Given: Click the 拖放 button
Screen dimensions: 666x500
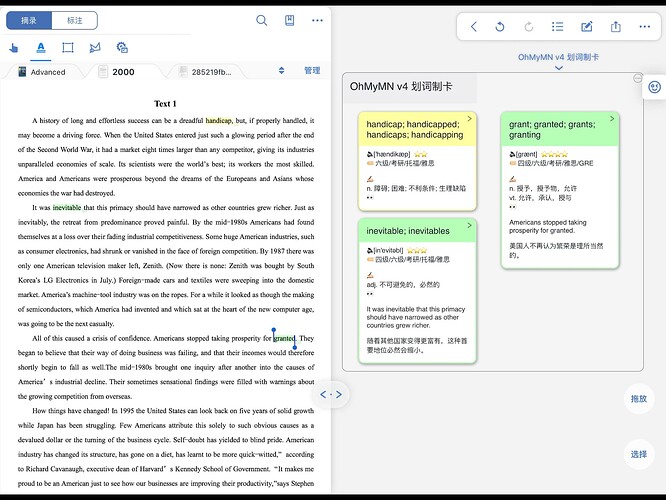Looking at the screenshot, I should point(638,398).
